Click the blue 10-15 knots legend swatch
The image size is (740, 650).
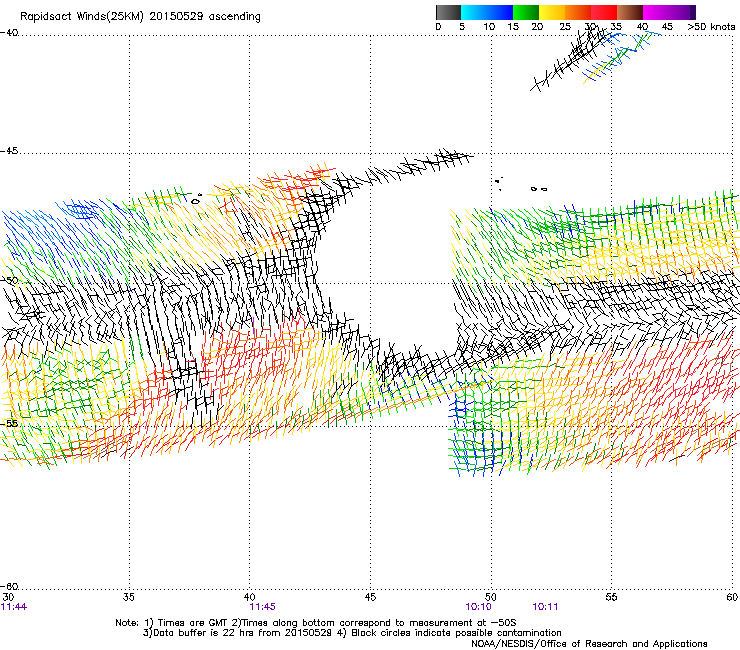[x=500, y=12]
